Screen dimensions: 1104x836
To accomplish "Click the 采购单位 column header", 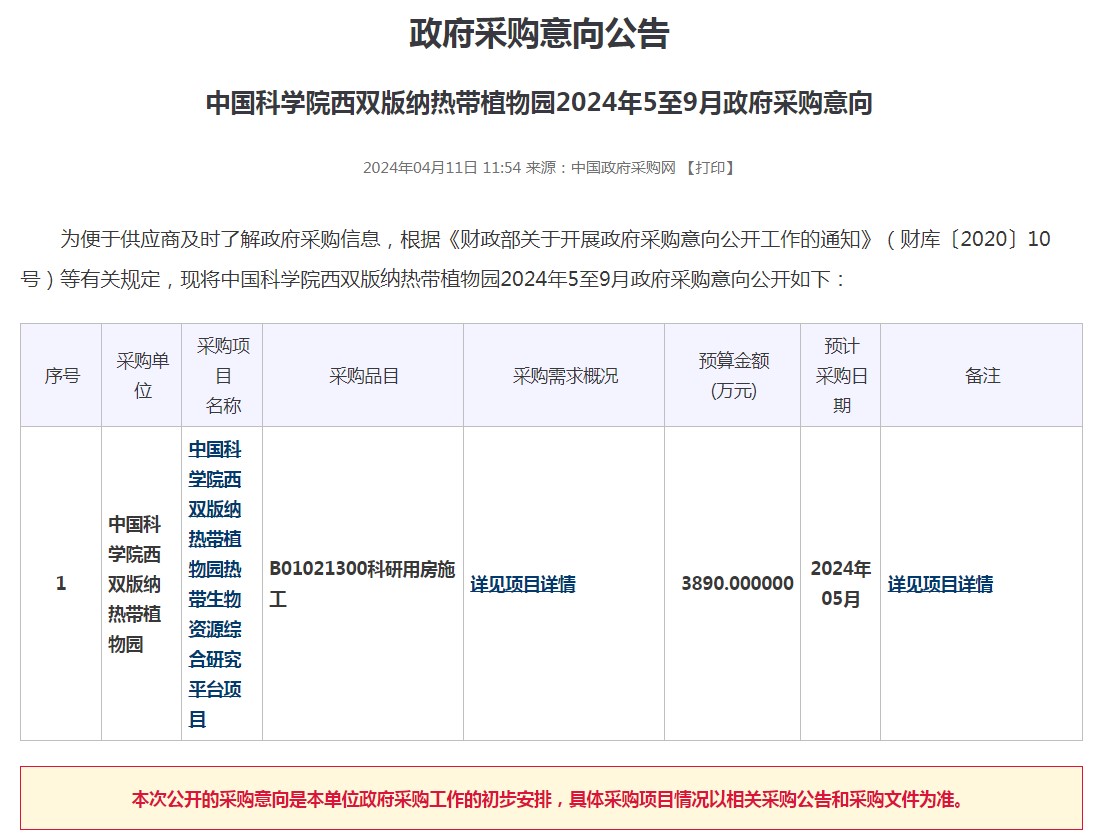I will pos(142,376).
